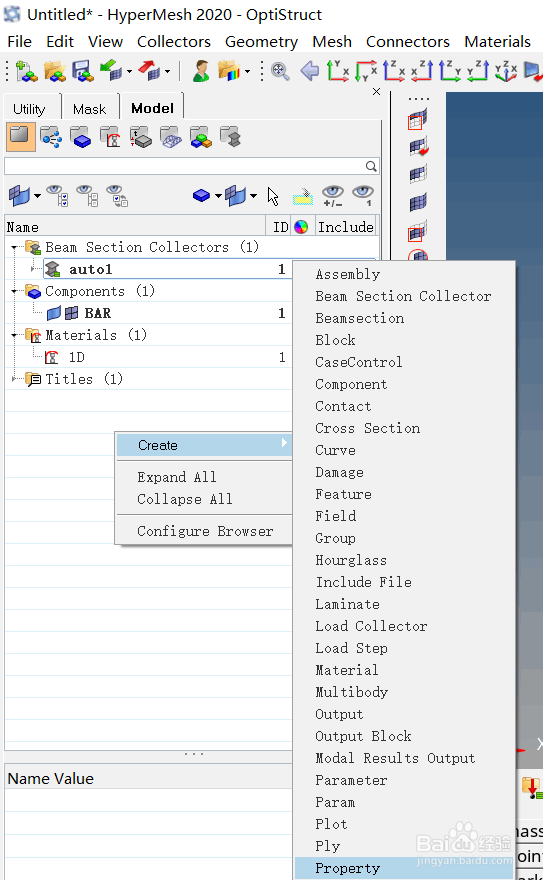Toggle BAR component geometry visibility icon
This screenshot has height=880, width=543.
[x=54, y=313]
